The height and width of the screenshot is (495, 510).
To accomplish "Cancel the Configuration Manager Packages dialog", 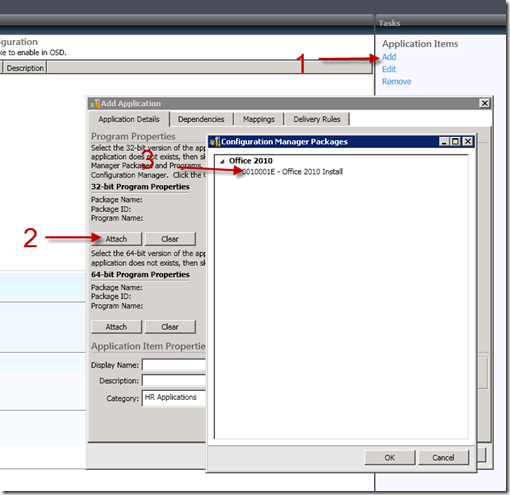I will point(443,458).
